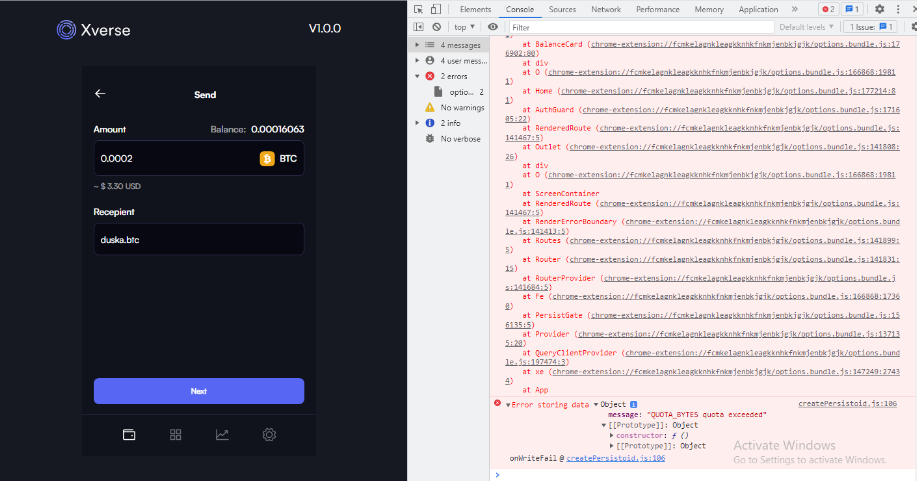Viewport: 917px width, 481px height.
Task: Switch to the Elements tab
Action: click(475, 9)
